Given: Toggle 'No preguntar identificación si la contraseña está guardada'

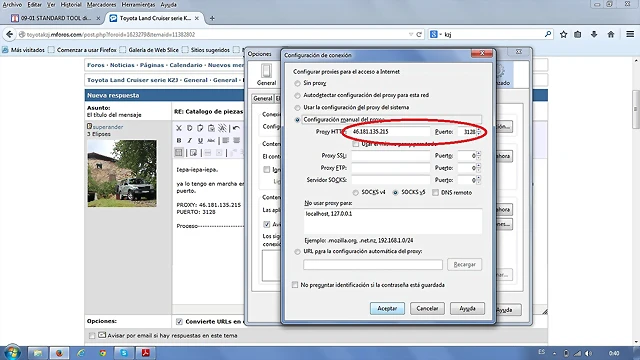Looking at the screenshot, I should pyautogui.click(x=295, y=285).
